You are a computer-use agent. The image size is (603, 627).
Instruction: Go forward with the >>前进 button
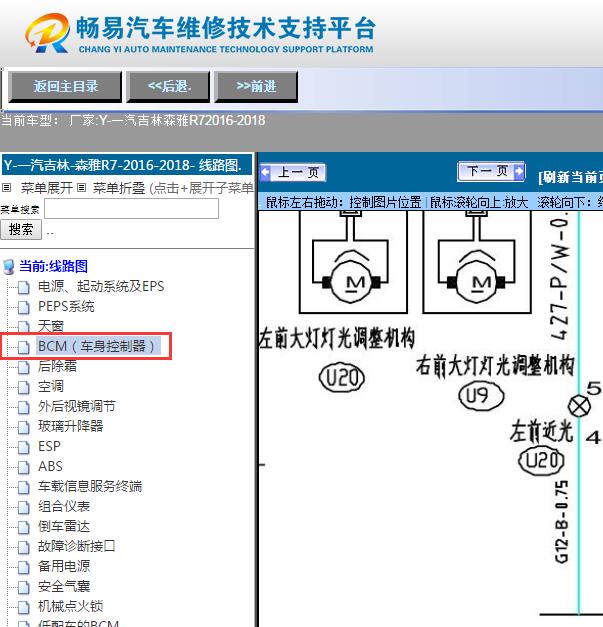click(256, 86)
